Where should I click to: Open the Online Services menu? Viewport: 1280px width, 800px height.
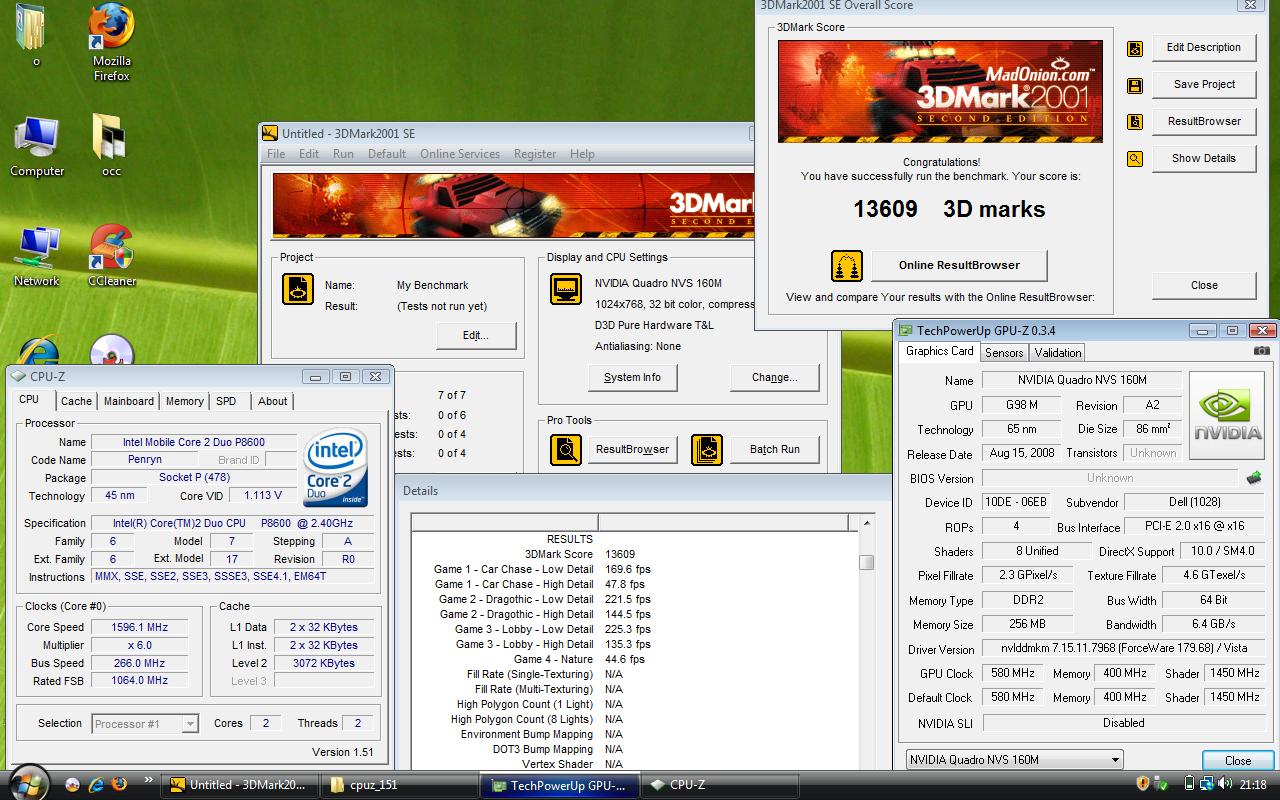[460, 154]
